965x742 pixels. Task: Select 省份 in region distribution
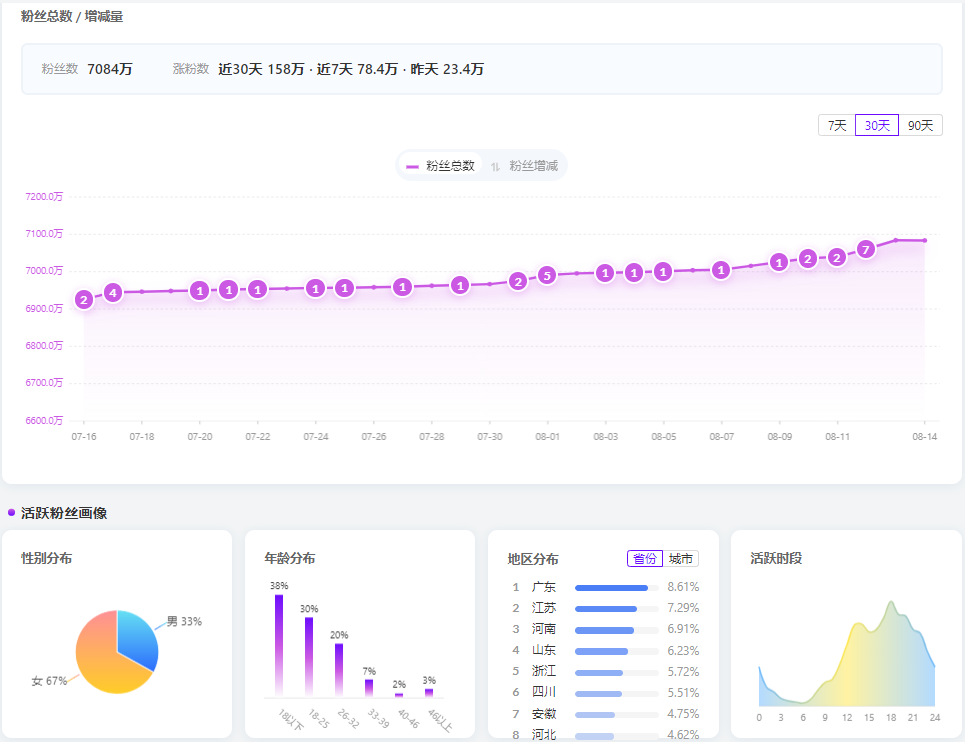645,559
